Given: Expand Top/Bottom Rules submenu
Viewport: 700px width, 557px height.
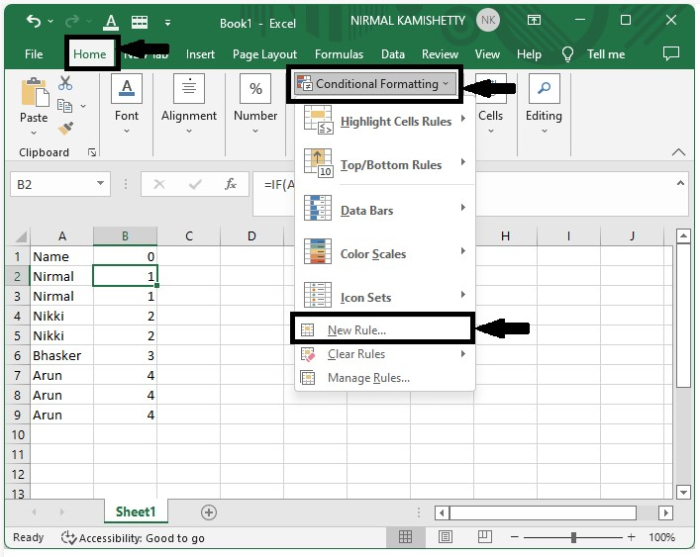Looking at the screenshot, I should pos(384,165).
